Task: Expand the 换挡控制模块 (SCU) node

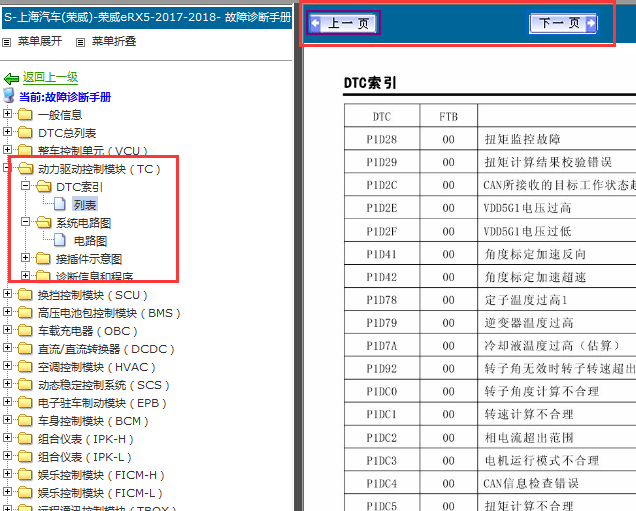Action: pyautogui.click(x=7, y=294)
